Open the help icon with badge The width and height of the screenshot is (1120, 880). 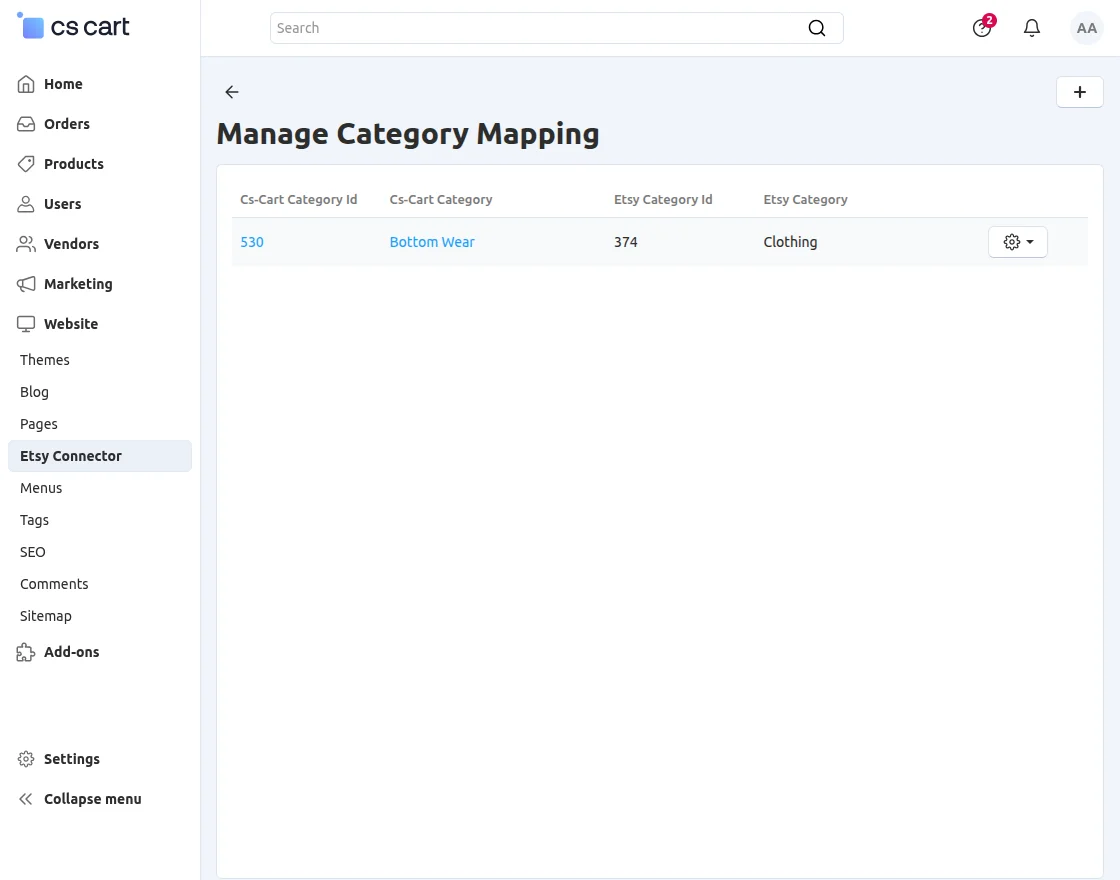[982, 28]
